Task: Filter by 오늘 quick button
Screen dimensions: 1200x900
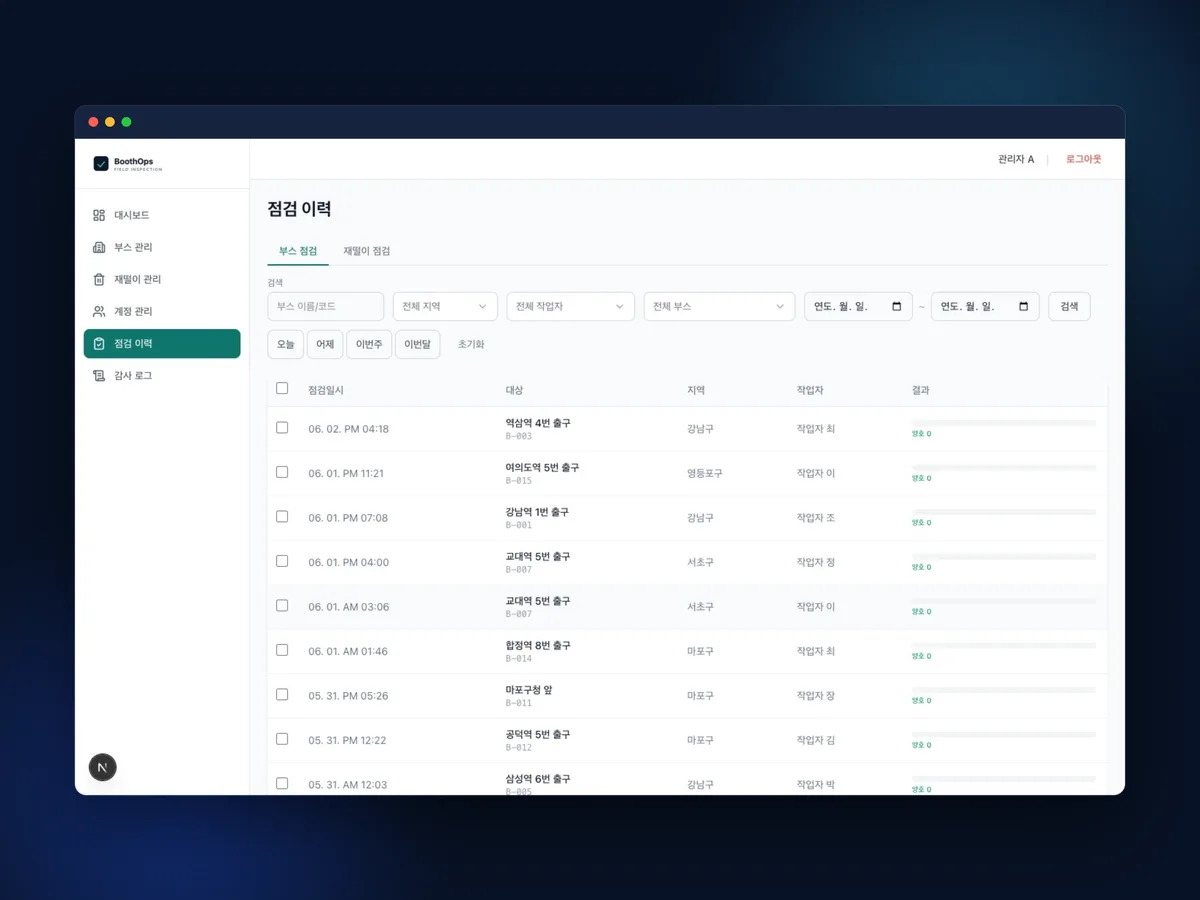Action: pyautogui.click(x=285, y=344)
